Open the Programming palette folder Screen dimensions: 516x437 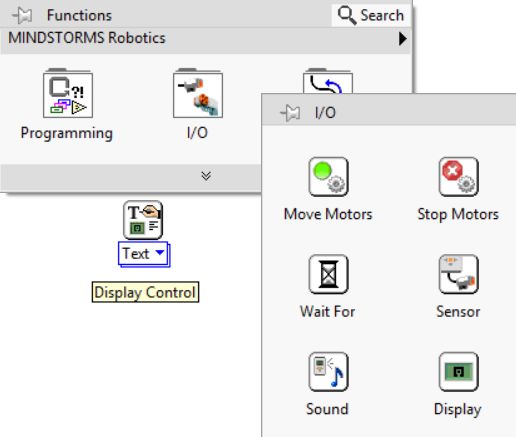tap(68, 93)
